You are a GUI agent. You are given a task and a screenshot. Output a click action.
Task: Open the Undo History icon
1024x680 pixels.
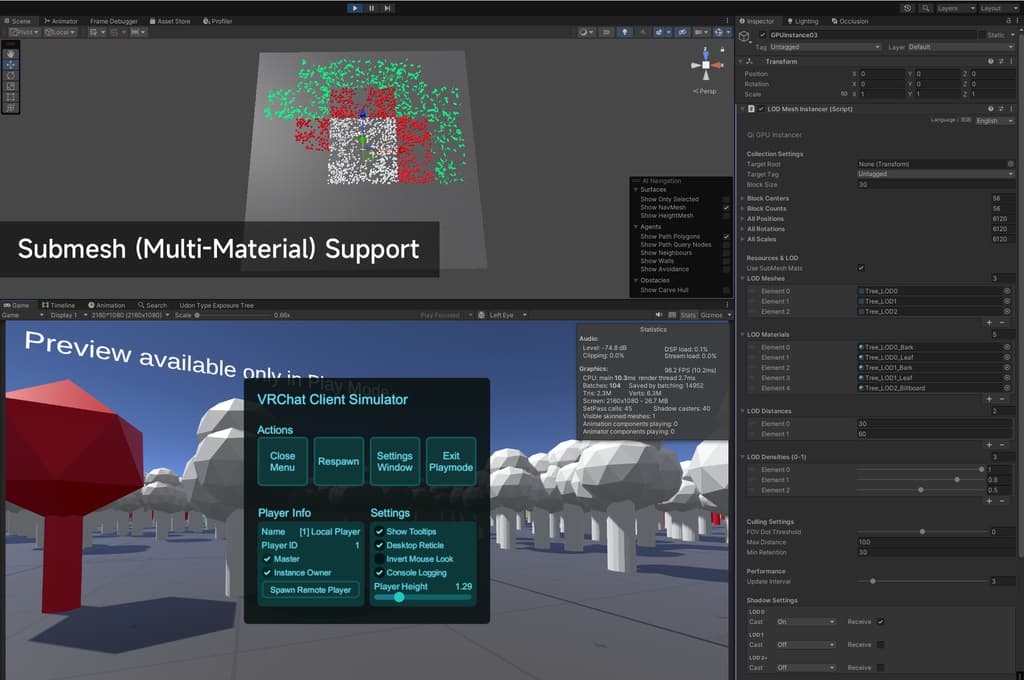[906, 8]
